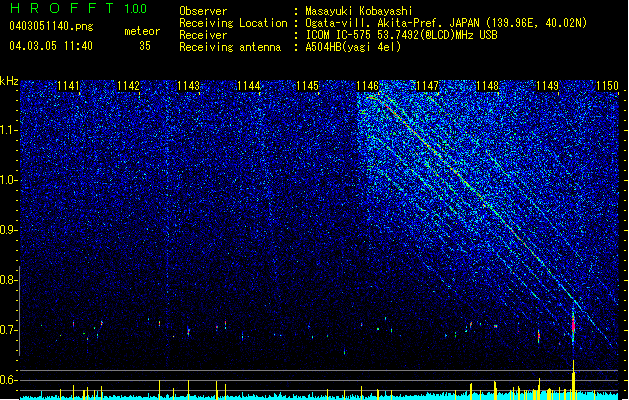The image size is (629, 400).
Task: Click the HROFFT program title text
Action: point(62,8)
